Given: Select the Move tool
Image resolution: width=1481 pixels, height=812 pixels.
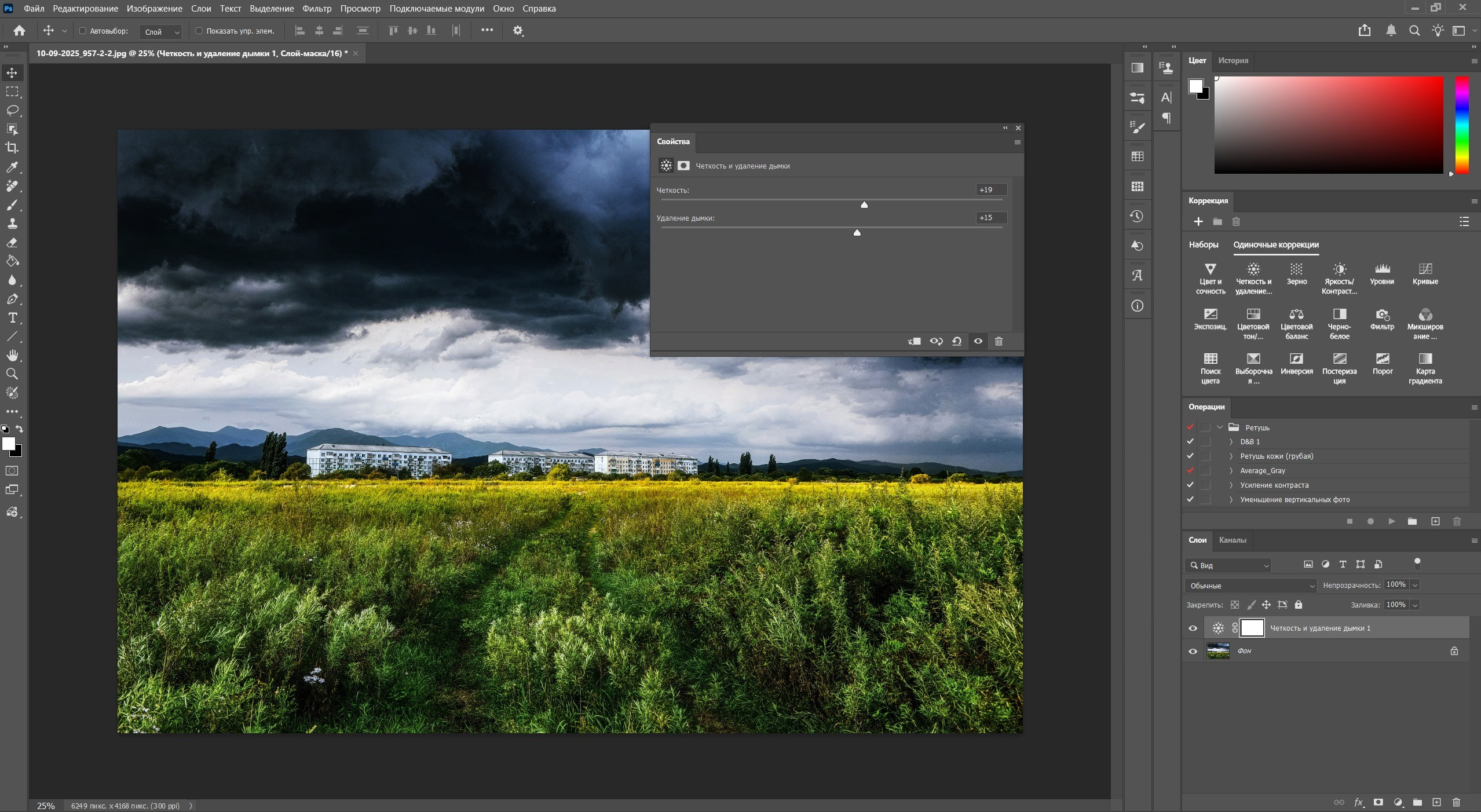Looking at the screenshot, I should pyautogui.click(x=12, y=72).
